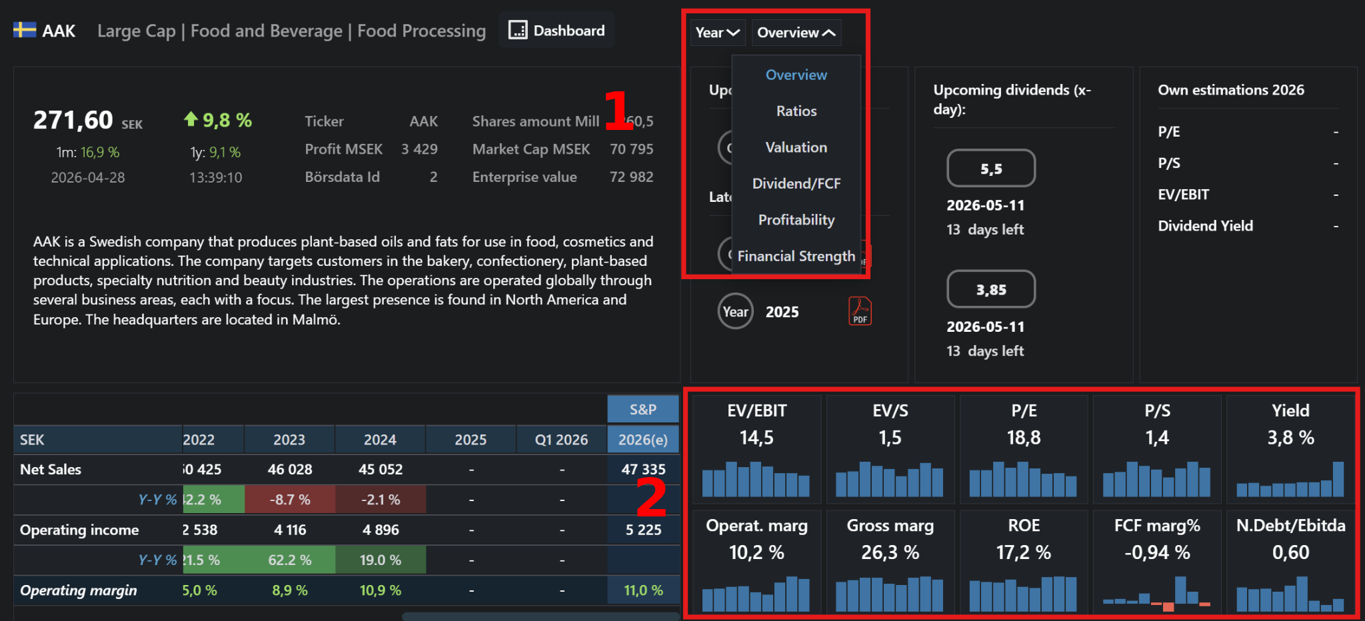Click the dashboard grid icon

tap(517, 31)
